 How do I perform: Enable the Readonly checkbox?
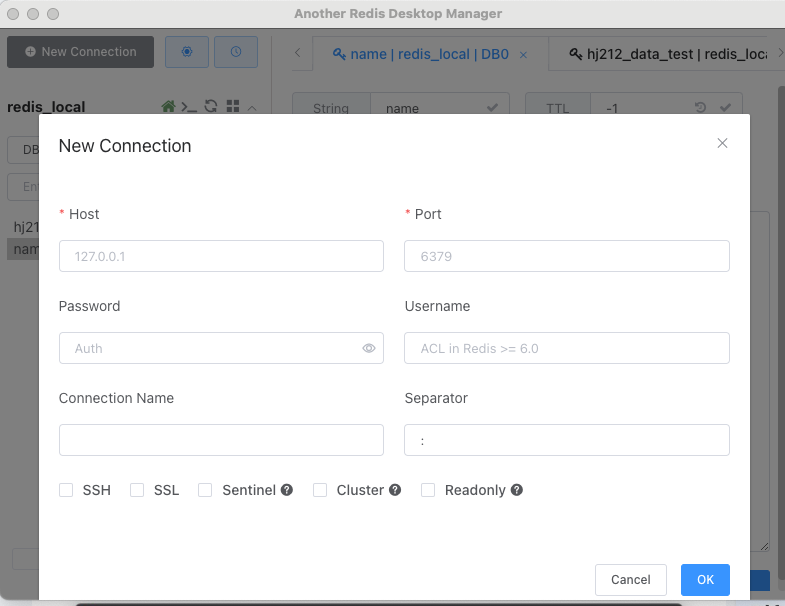pos(428,490)
